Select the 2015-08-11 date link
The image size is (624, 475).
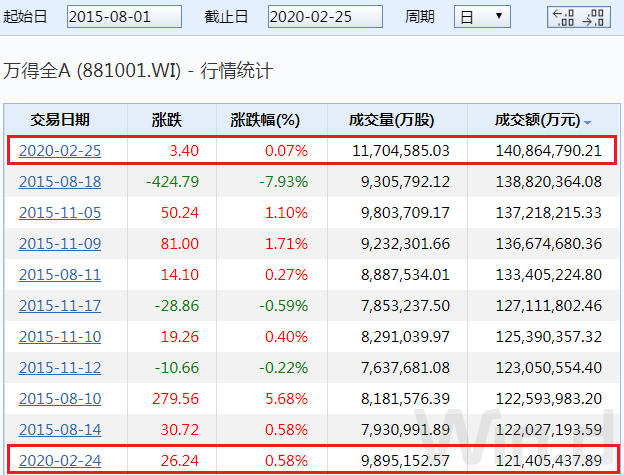60,275
